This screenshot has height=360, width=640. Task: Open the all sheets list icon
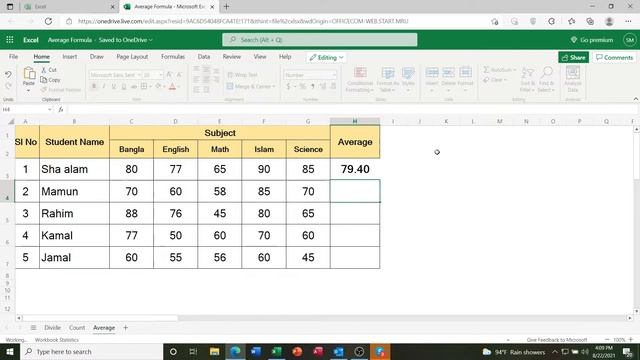tap(33, 328)
